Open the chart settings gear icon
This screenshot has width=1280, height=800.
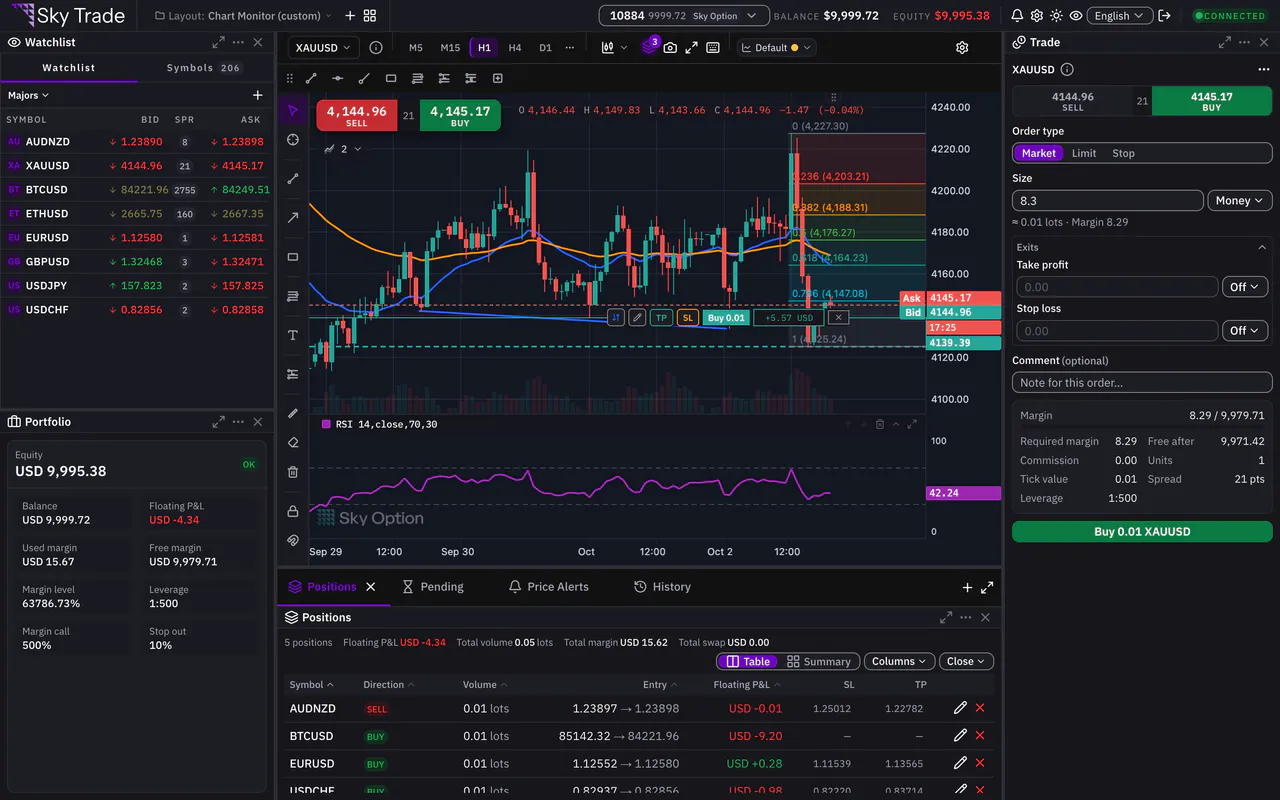tap(962, 47)
